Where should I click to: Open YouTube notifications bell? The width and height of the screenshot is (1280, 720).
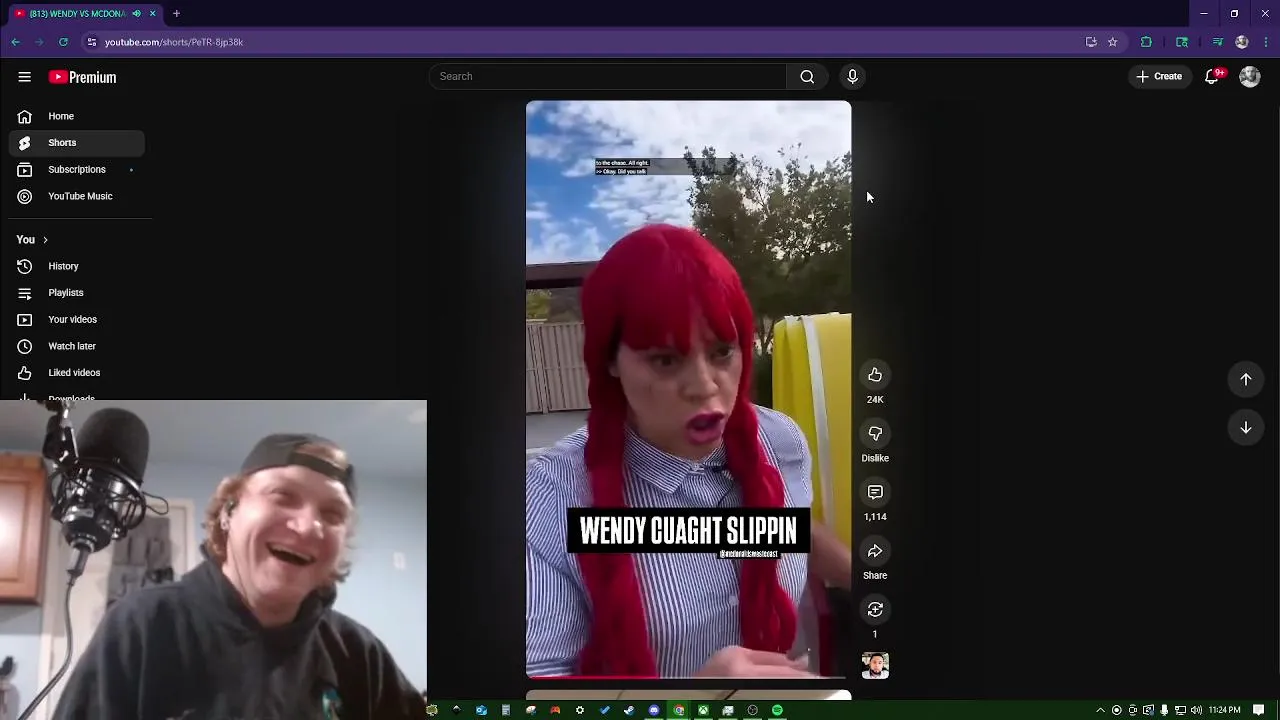(1212, 76)
